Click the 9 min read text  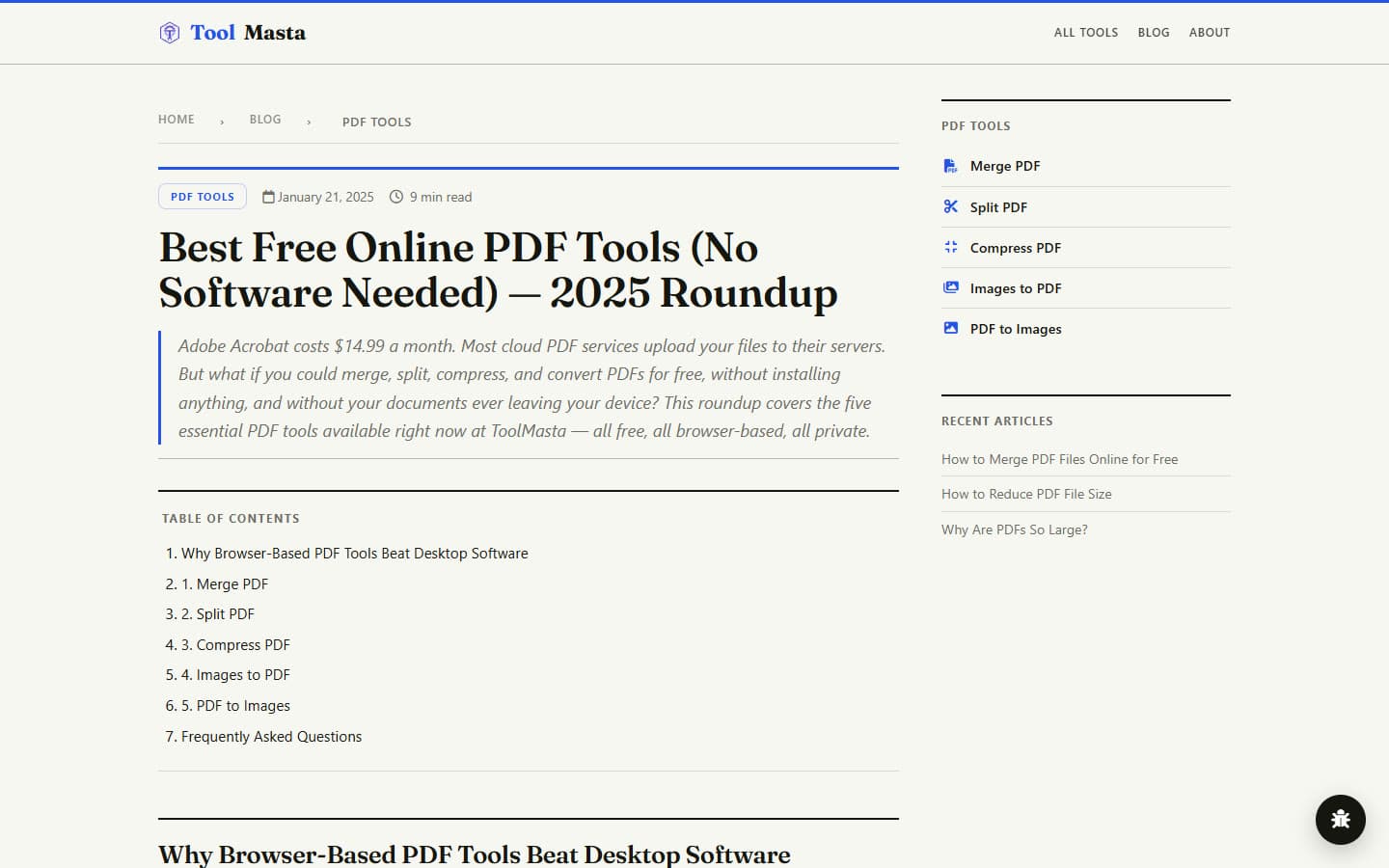[x=441, y=197]
